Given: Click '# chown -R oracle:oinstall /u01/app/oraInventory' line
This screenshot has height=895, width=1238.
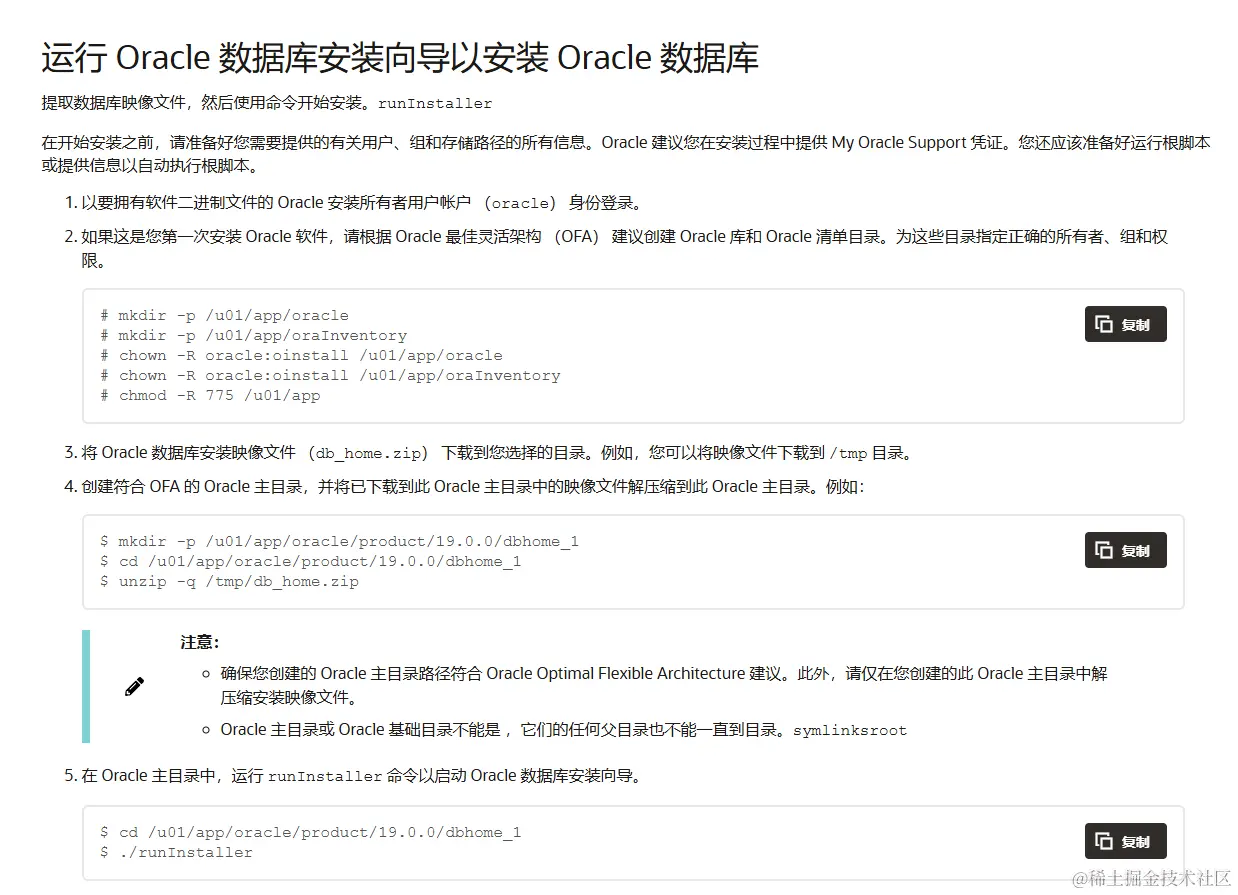Looking at the screenshot, I should coord(330,375).
